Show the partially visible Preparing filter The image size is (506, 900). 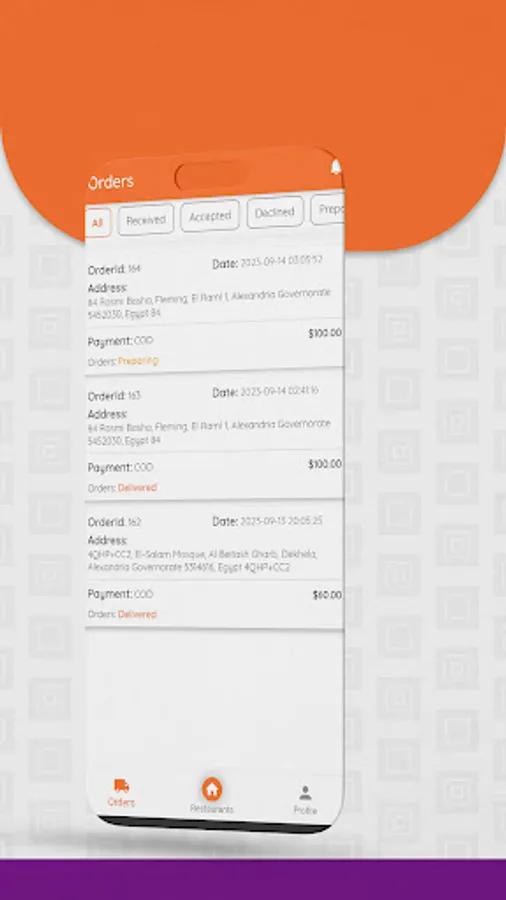pyautogui.click(x=328, y=209)
